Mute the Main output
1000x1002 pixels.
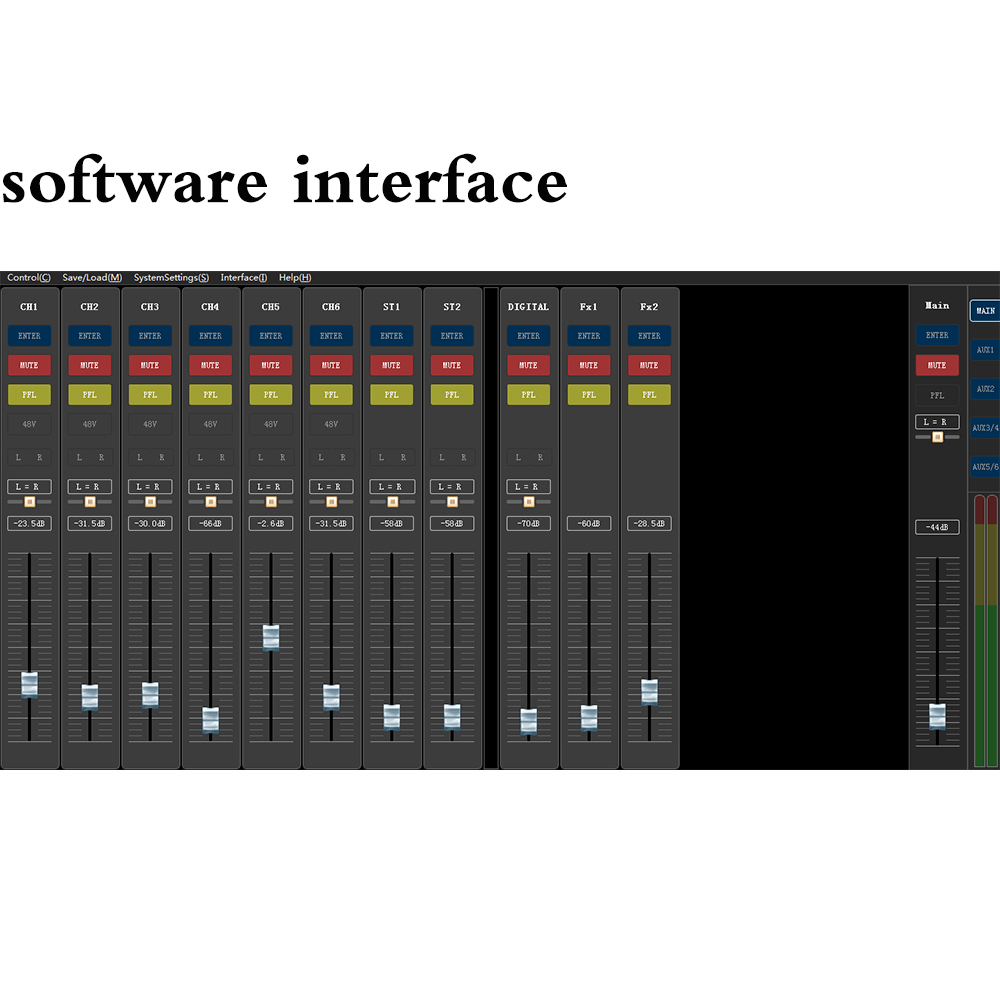(x=937, y=366)
